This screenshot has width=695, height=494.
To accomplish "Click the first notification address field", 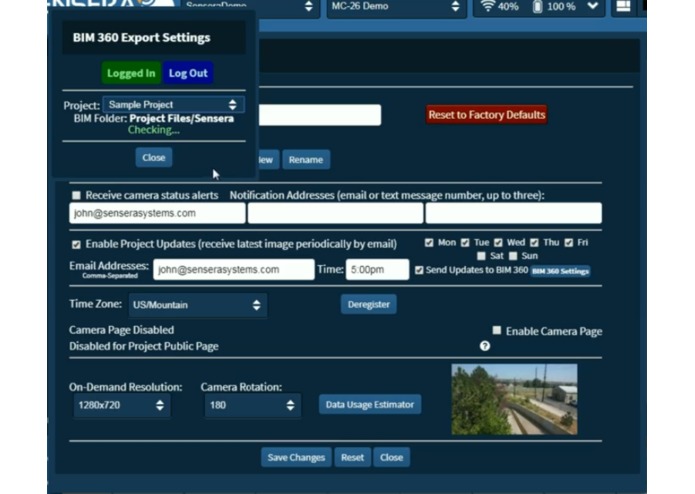I will [157, 213].
